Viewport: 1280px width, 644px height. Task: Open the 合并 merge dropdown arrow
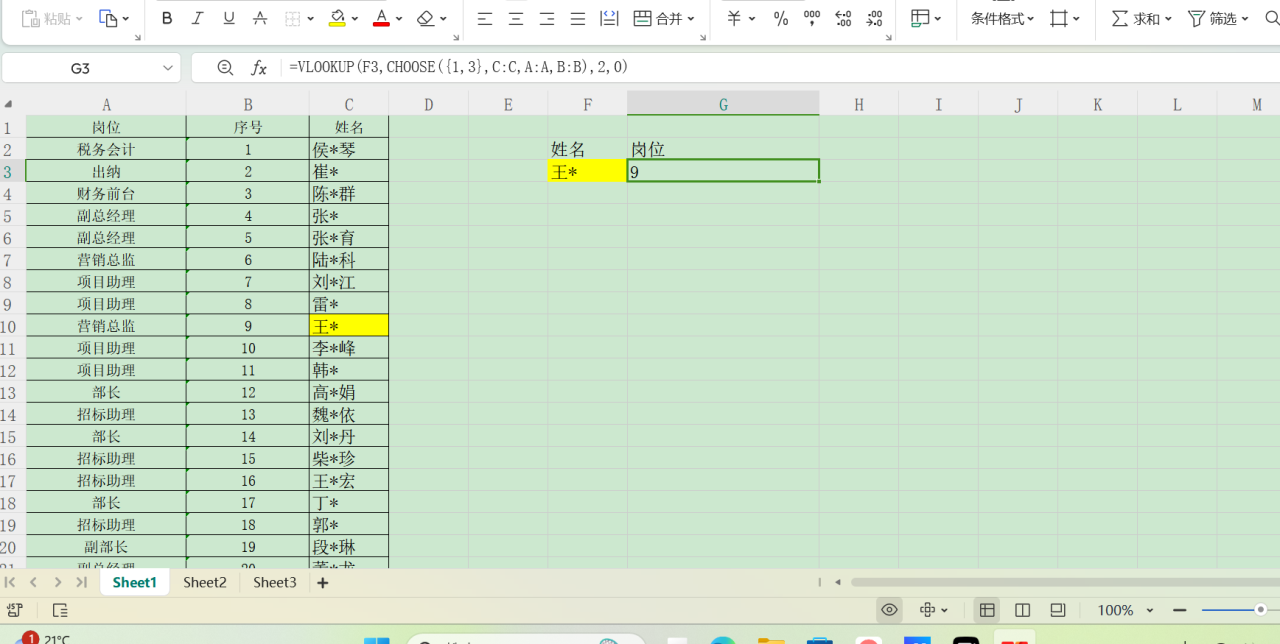tap(691, 19)
